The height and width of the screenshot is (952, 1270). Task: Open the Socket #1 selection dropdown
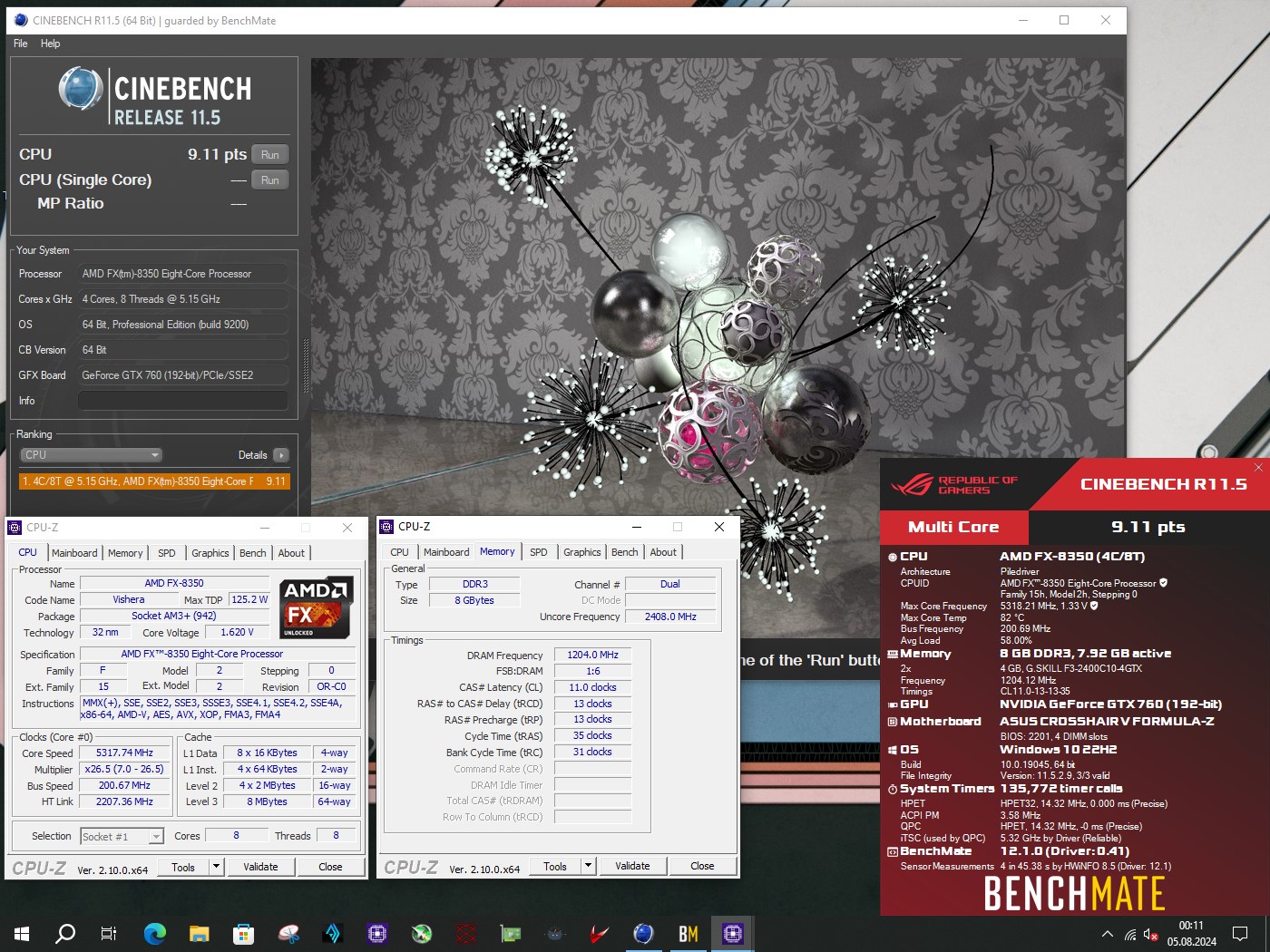click(122, 837)
